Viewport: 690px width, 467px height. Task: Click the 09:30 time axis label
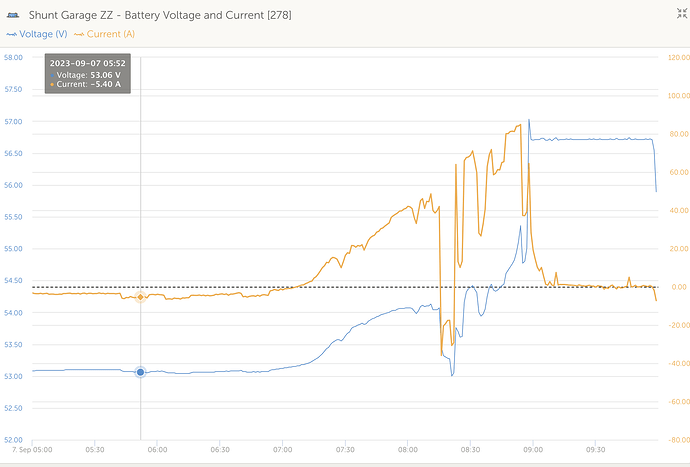595,450
